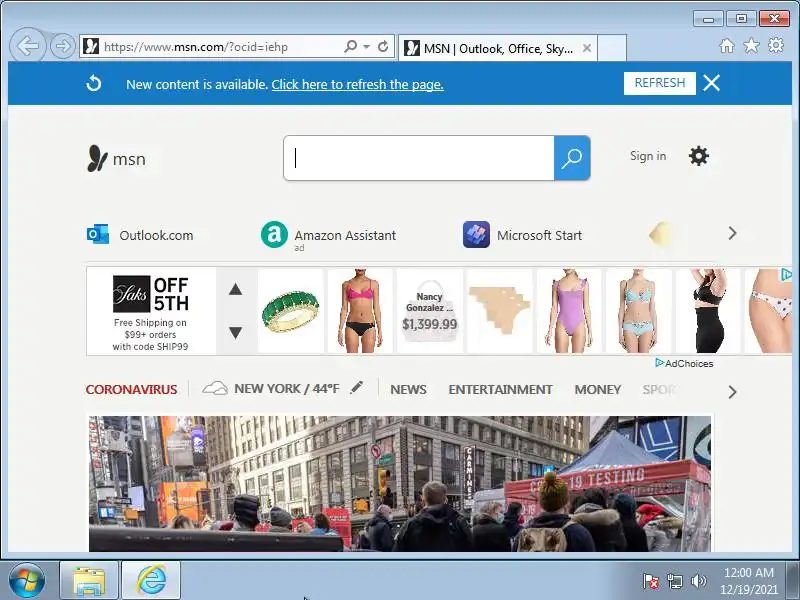Open the NEWS section
The height and width of the screenshot is (600, 800).
[x=408, y=389]
